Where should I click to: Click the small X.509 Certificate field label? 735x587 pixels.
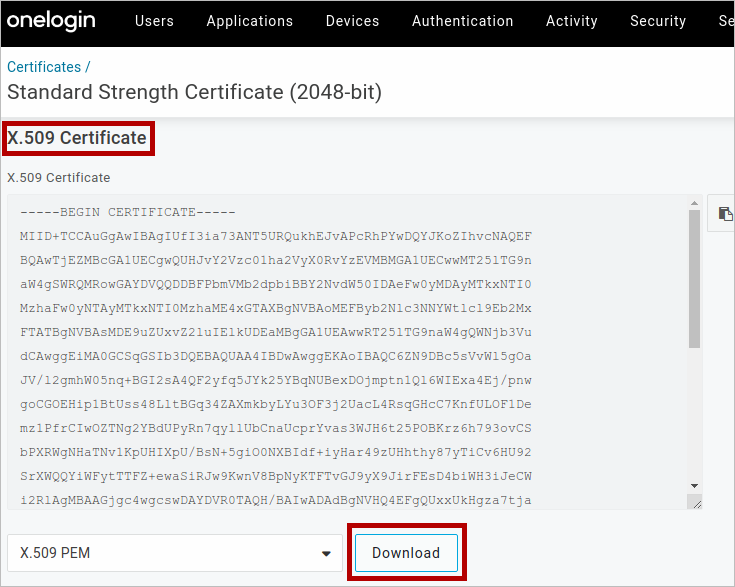click(x=58, y=177)
